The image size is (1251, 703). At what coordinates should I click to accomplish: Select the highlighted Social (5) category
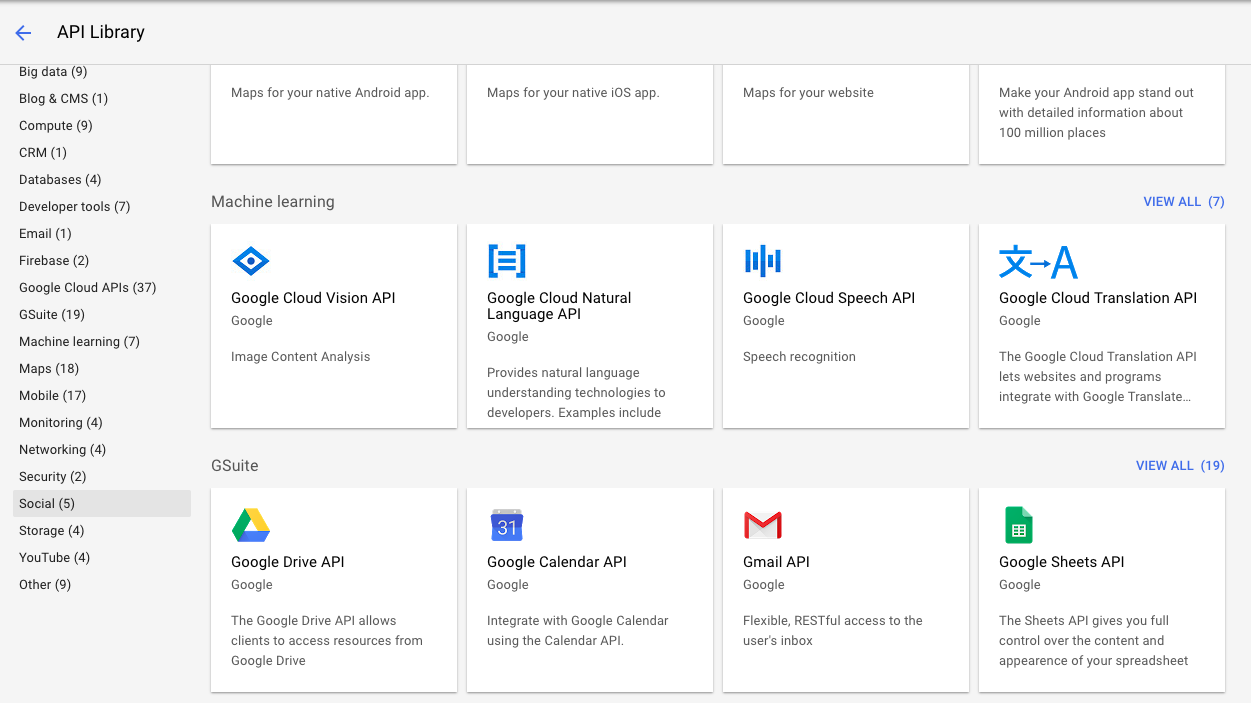click(x=102, y=504)
